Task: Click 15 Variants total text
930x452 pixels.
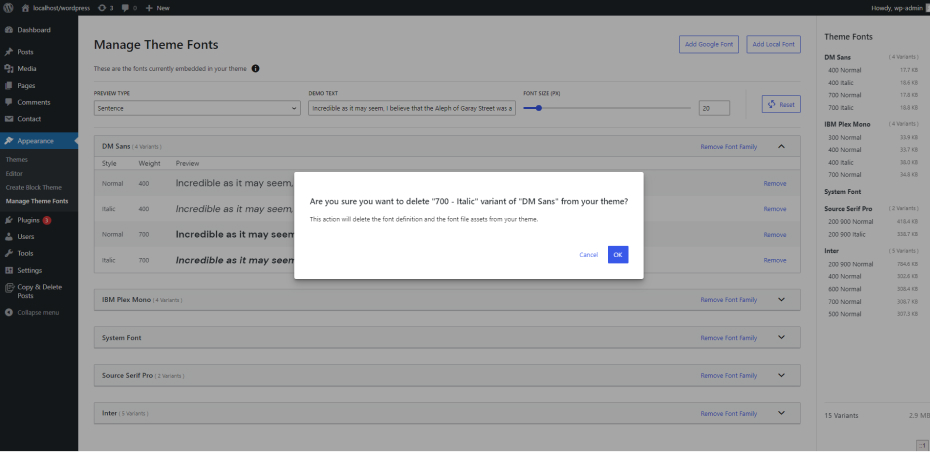Action: tap(841, 416)
